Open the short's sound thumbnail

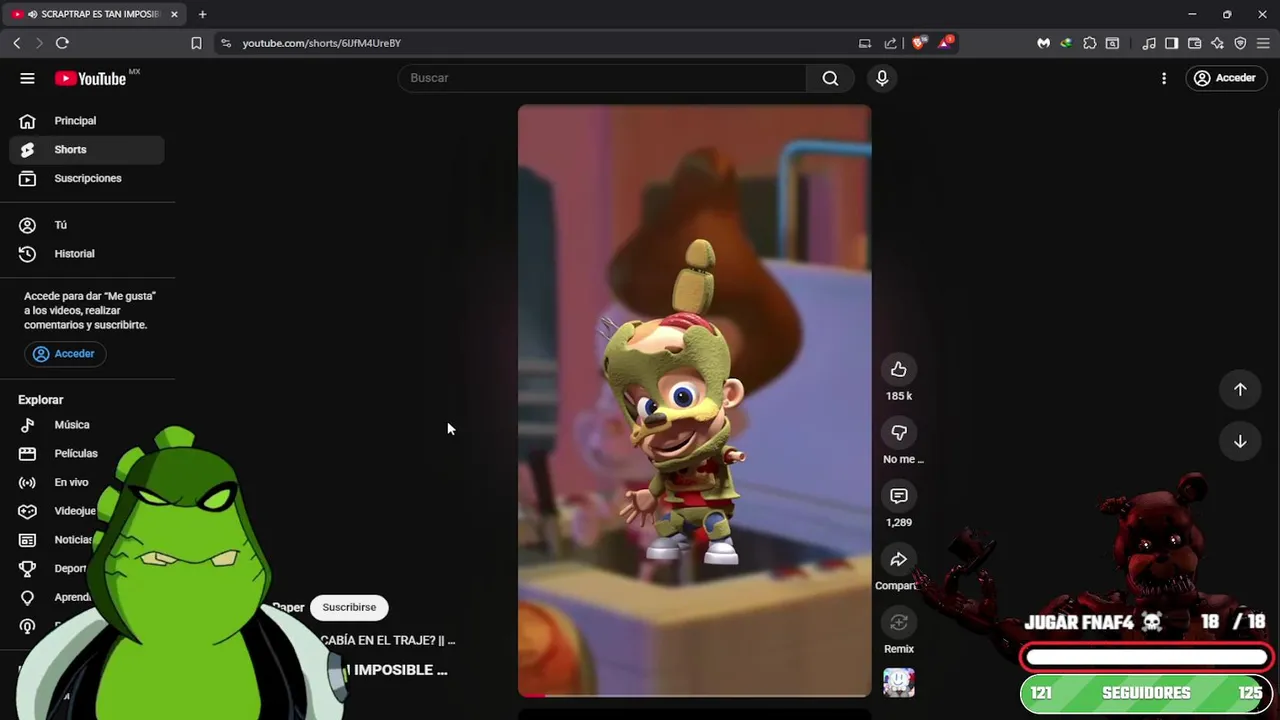pos(899,682)
